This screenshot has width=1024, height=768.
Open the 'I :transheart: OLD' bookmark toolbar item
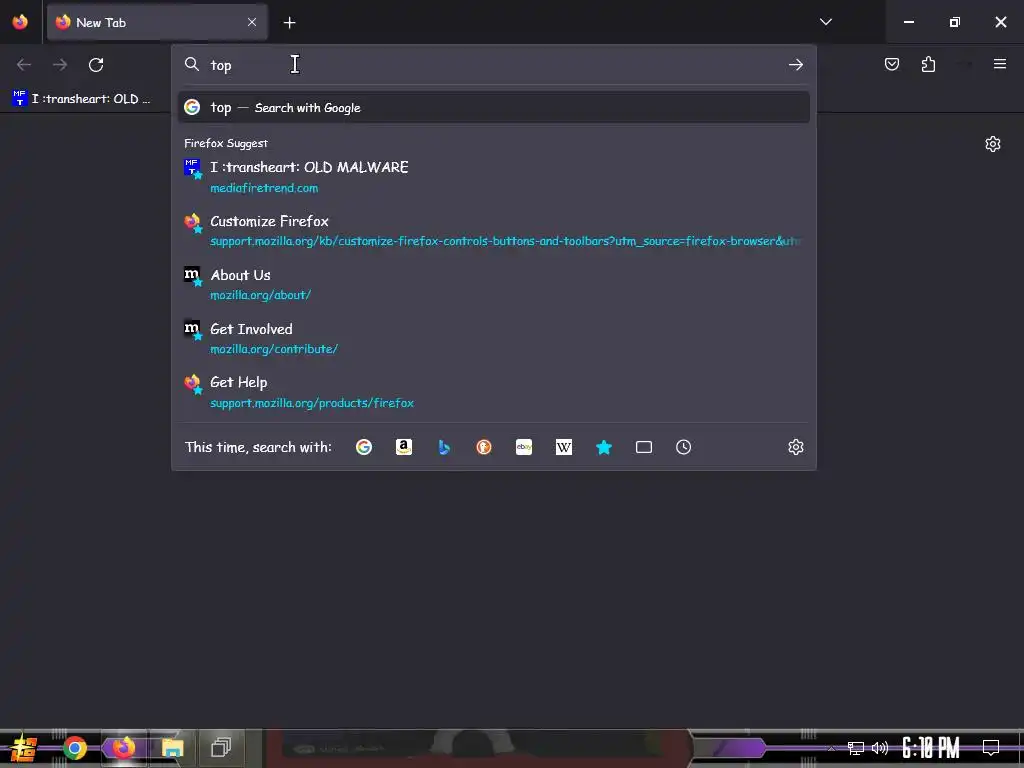(x=82, y=99)
